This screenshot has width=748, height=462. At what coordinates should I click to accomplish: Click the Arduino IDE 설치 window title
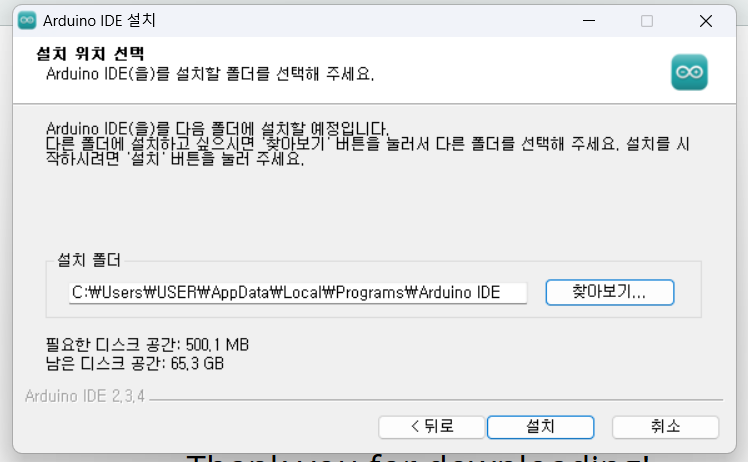point(99,21)
